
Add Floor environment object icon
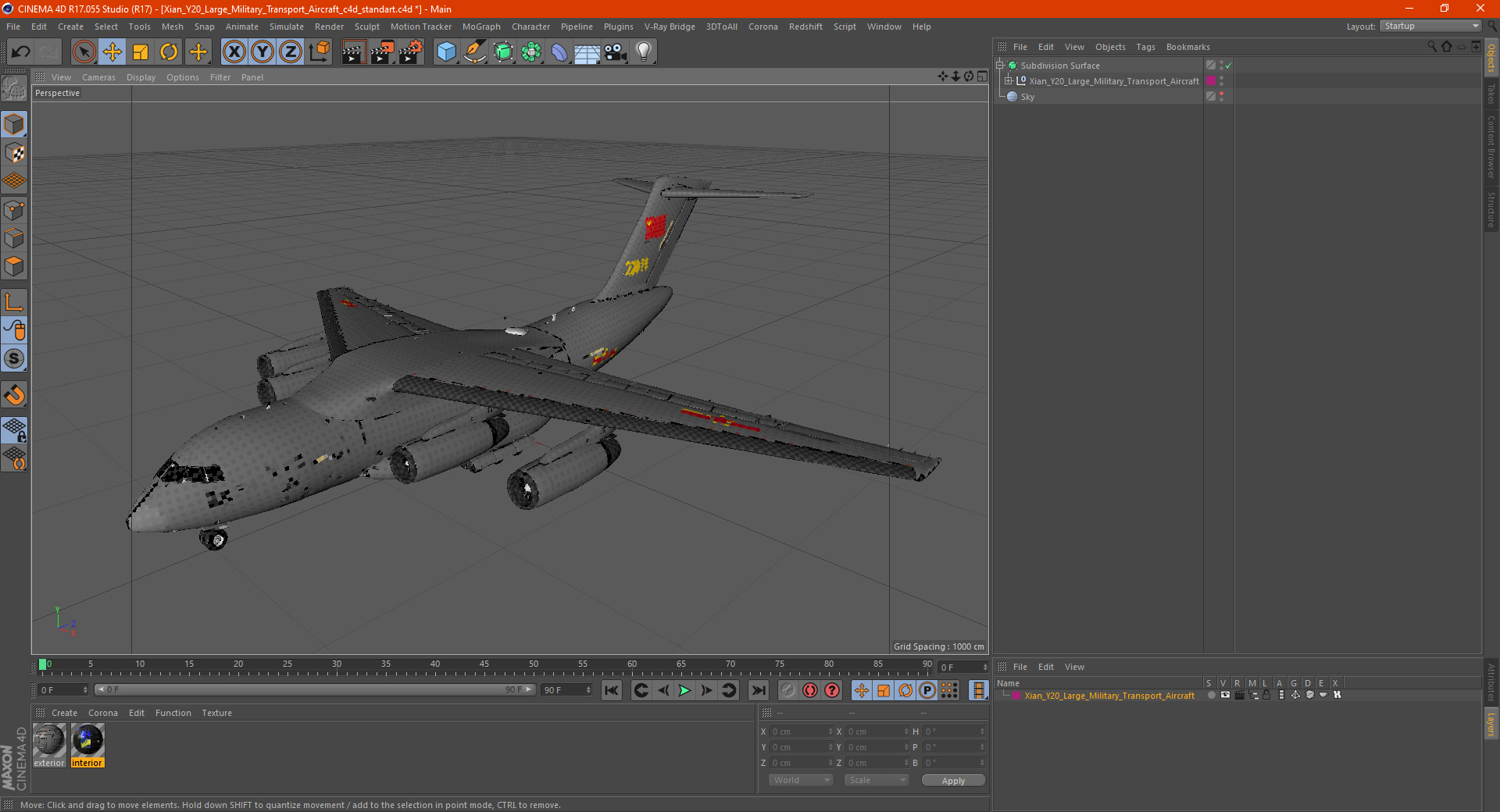click(587, 52)
